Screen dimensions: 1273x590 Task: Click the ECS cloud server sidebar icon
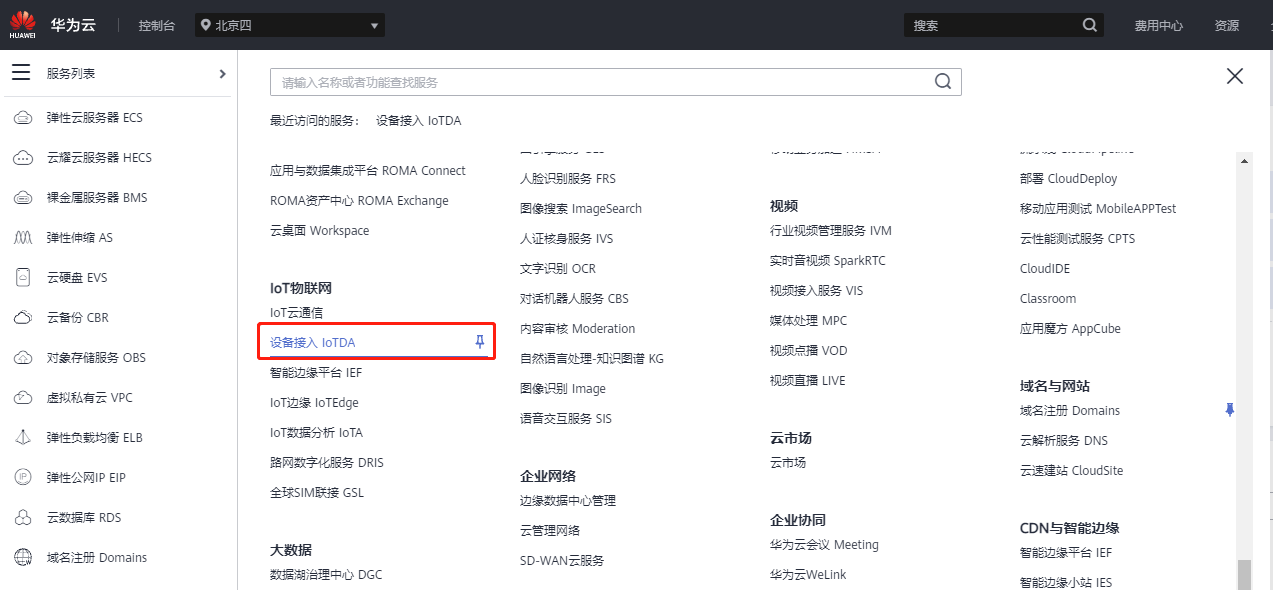[x=22, y=118]
